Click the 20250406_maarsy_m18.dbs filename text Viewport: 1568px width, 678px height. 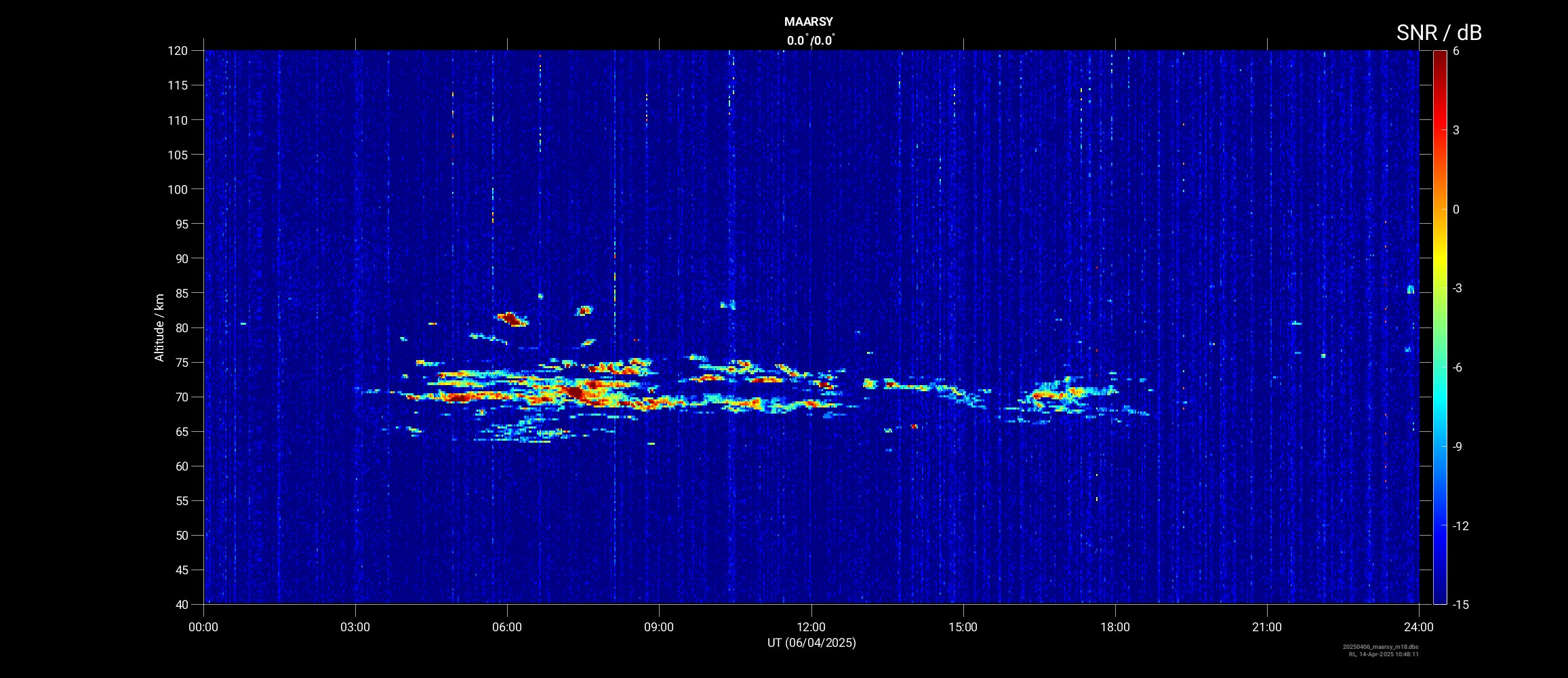click(1381, 647)
